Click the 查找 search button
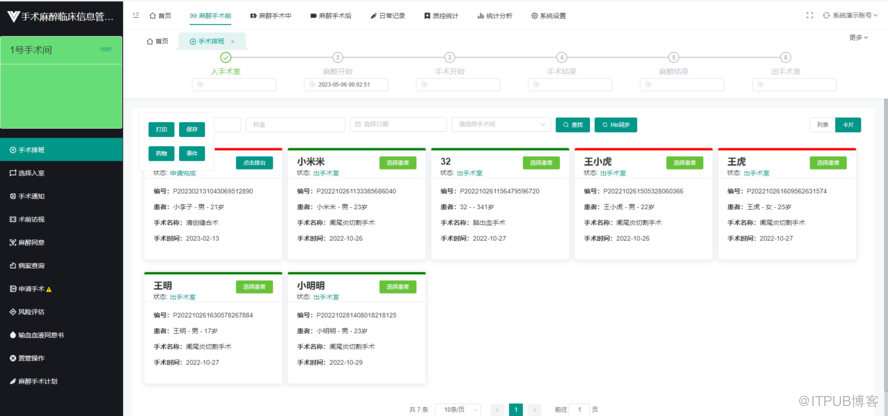This screenshot has height=416, width=888. 572,125
